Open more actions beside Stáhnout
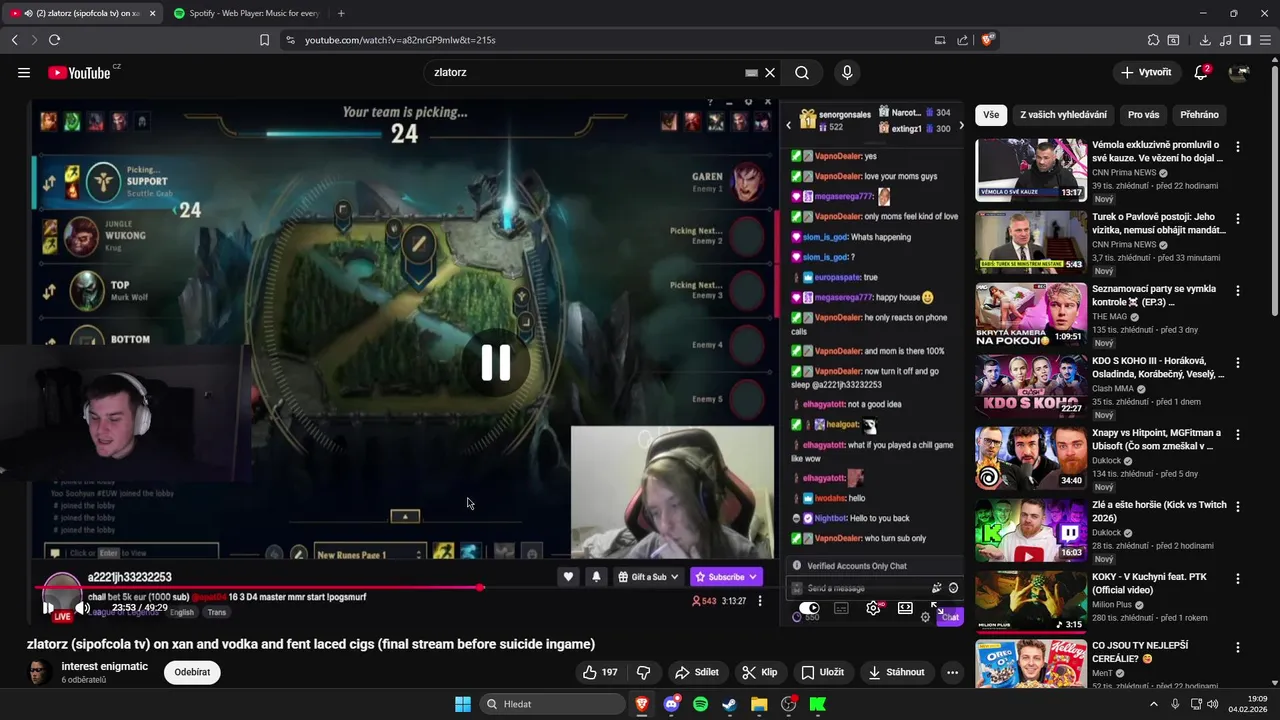 [952, 672]
